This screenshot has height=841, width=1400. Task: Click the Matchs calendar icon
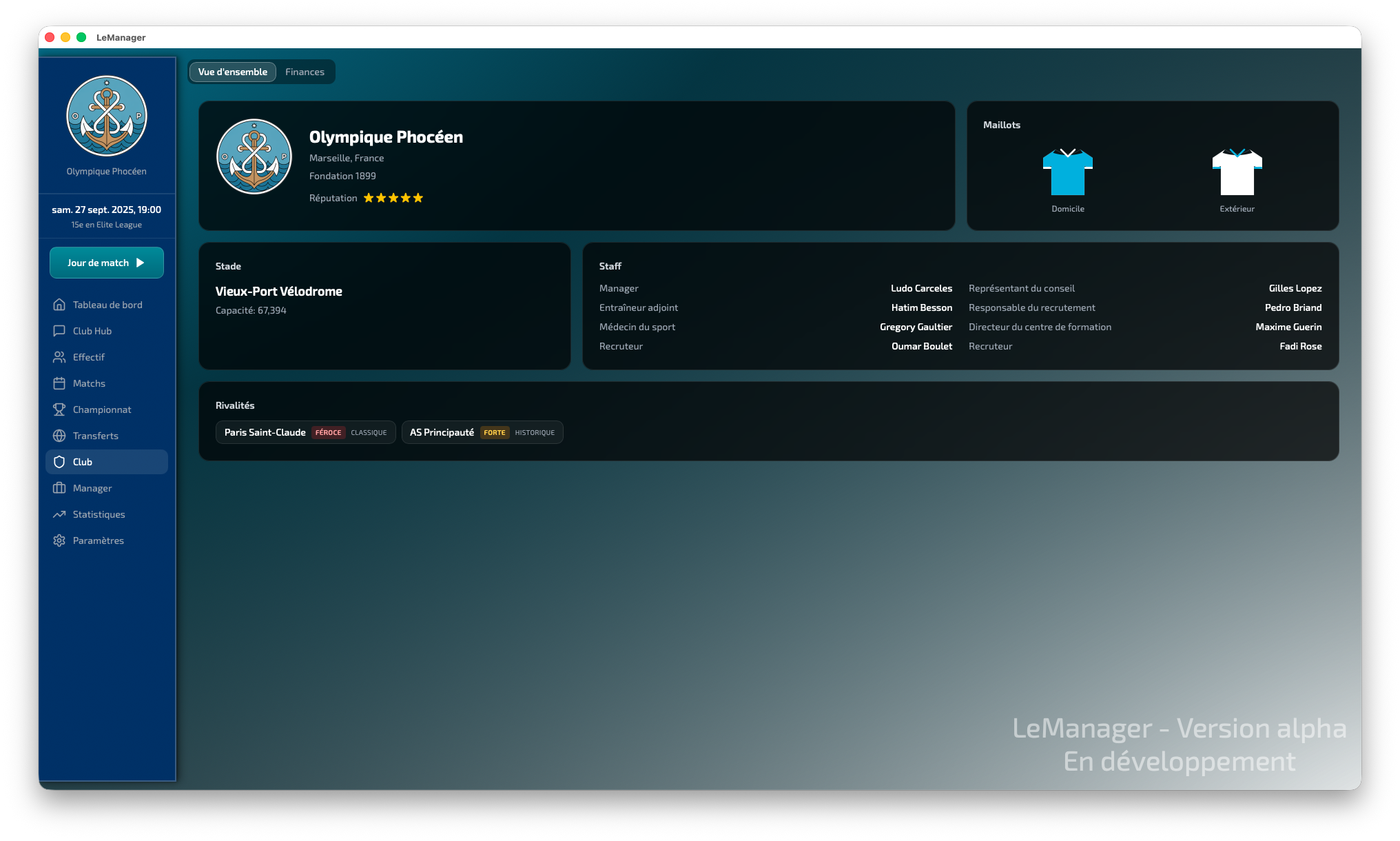click(59, 383)
